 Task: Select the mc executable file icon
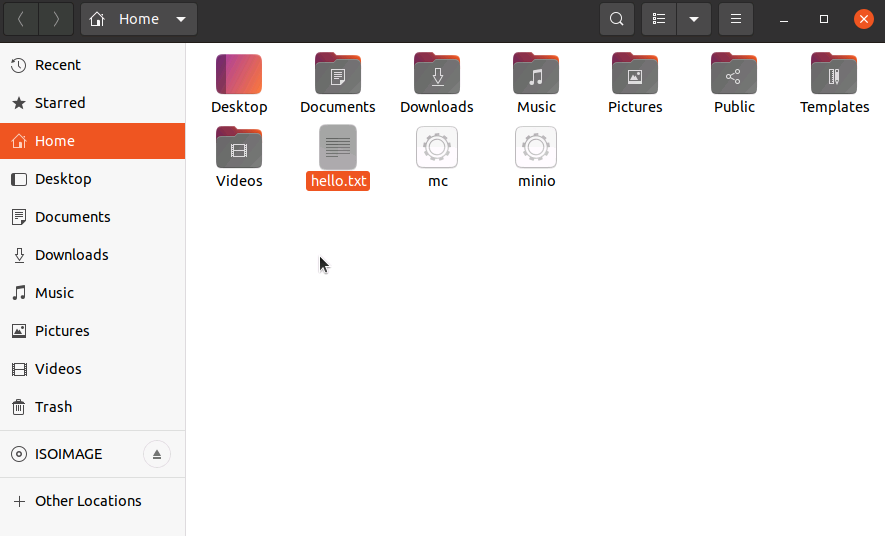point(437,148)
